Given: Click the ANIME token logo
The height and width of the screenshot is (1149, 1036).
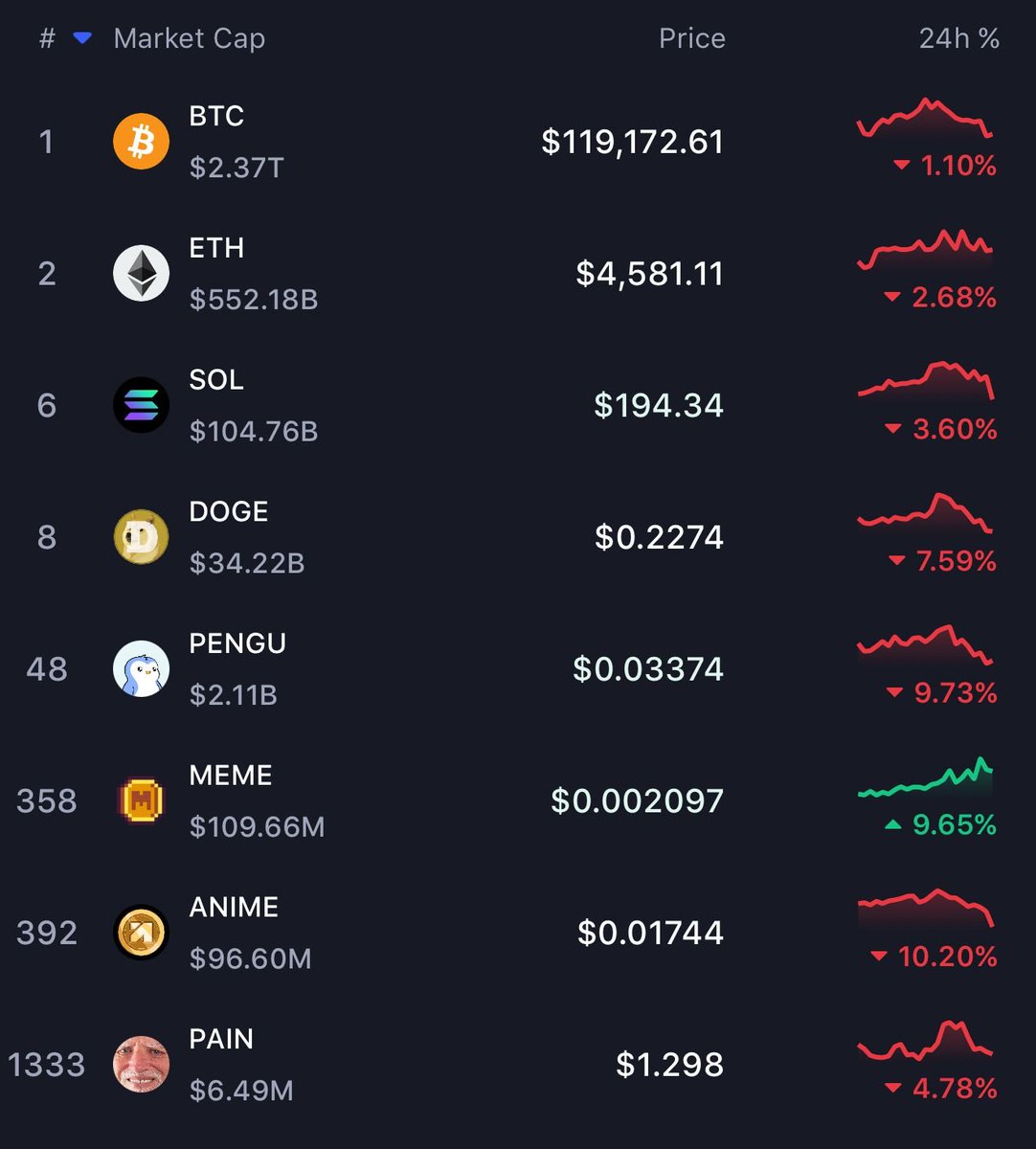Looking at the screenshot, I should pos(141,933).
